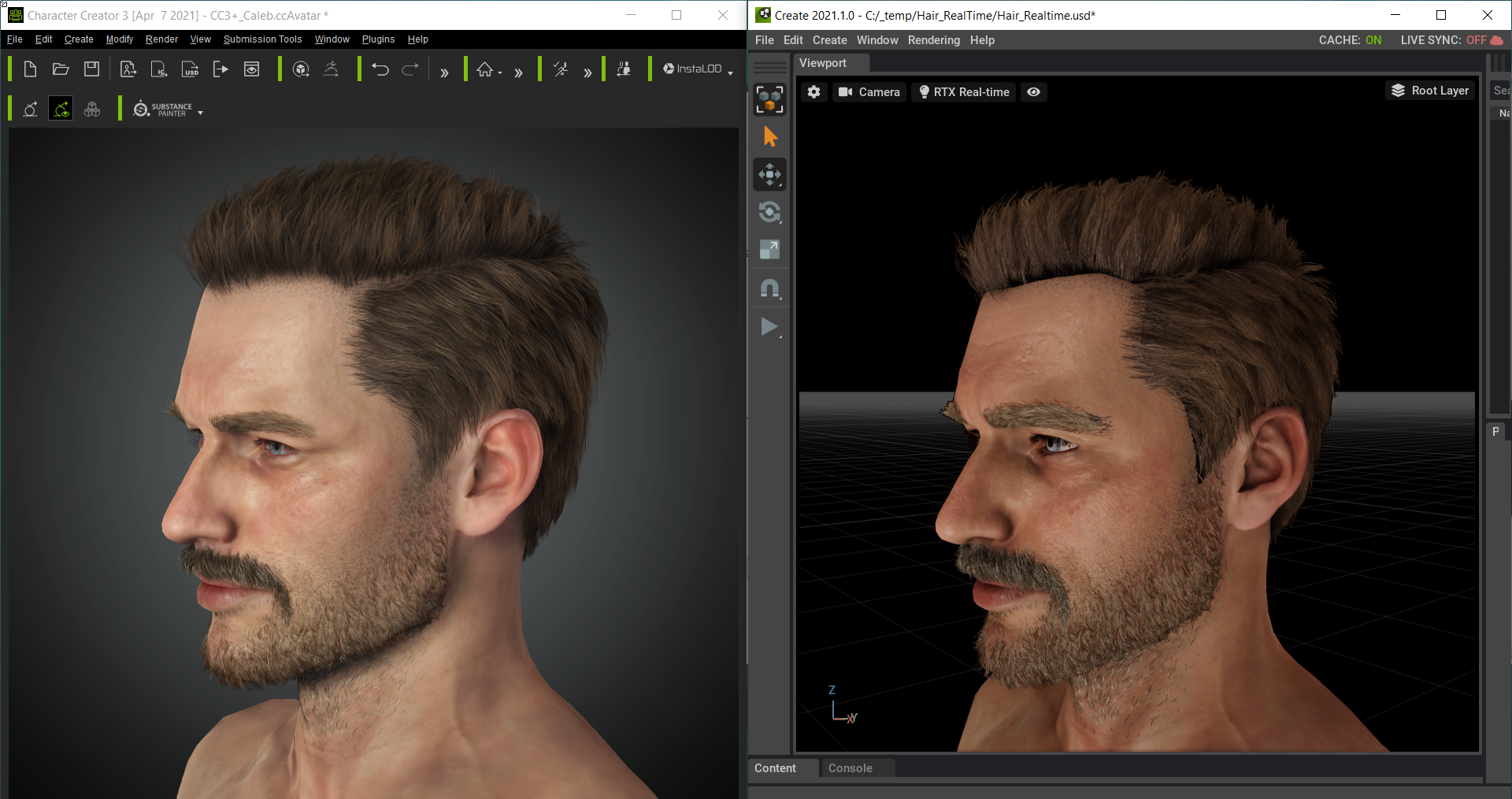Viewport: 1512px width, 799px height.
Task: Click the stacked cubes icon in Character Creator
Action: coord(92,109)
